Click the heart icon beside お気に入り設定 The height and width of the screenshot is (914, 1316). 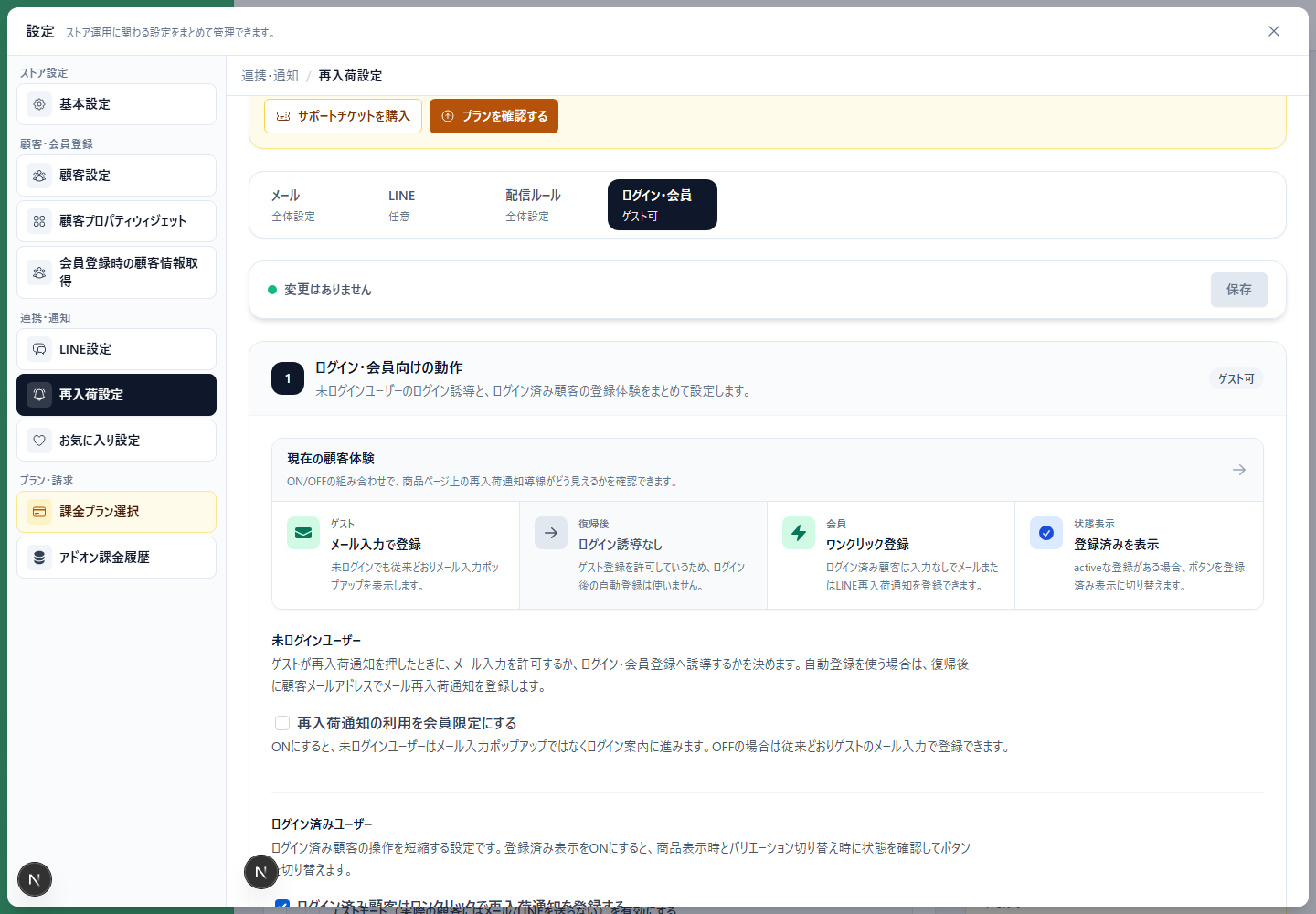(39, 441)
